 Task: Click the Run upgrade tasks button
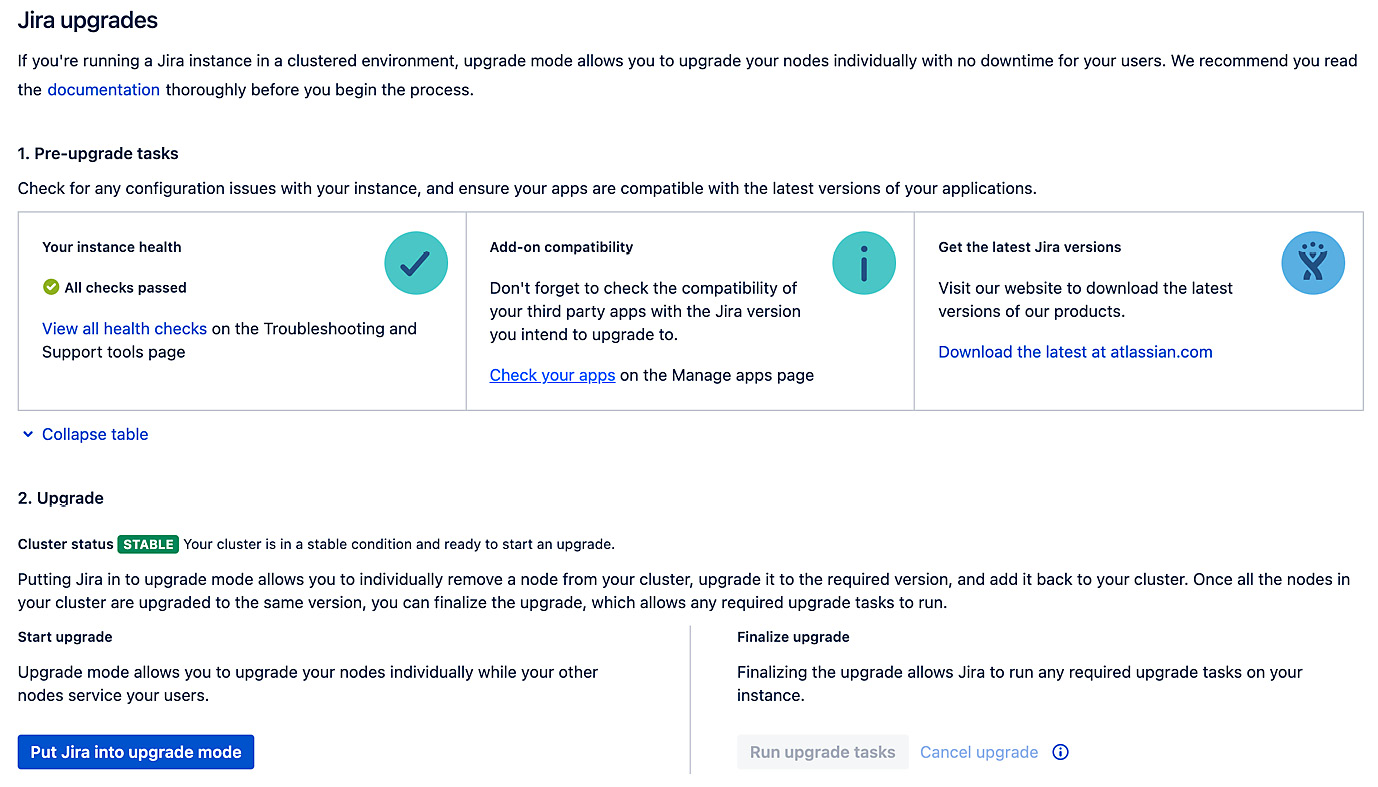point(822,751)
